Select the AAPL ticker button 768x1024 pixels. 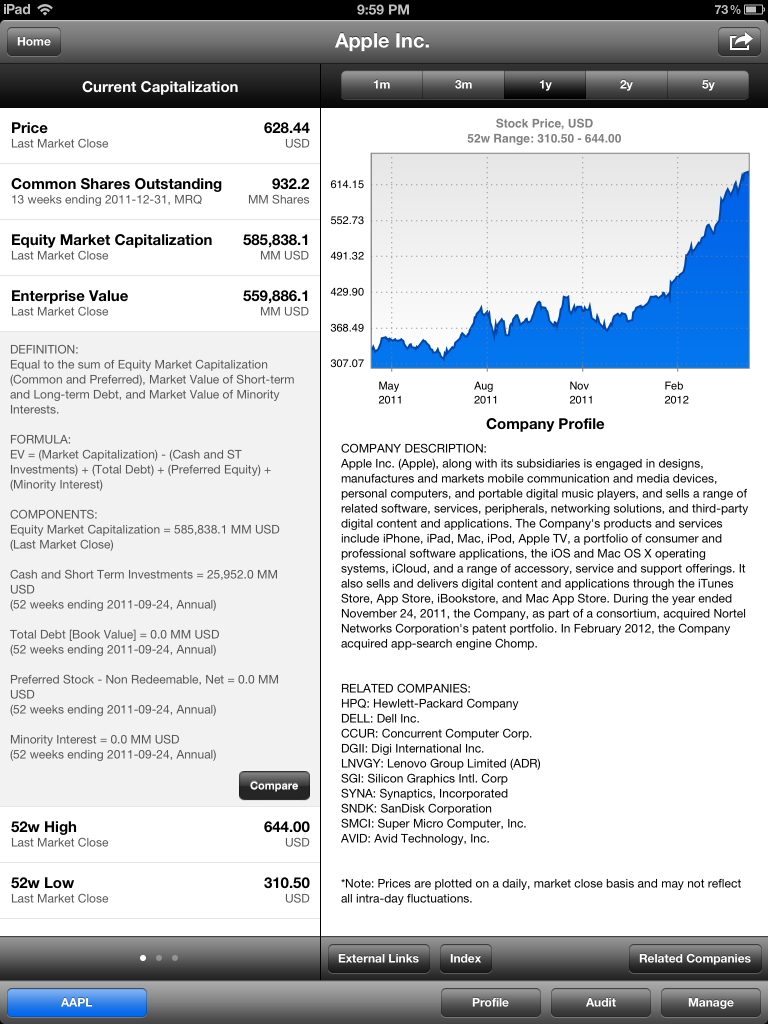point(76,1002)
